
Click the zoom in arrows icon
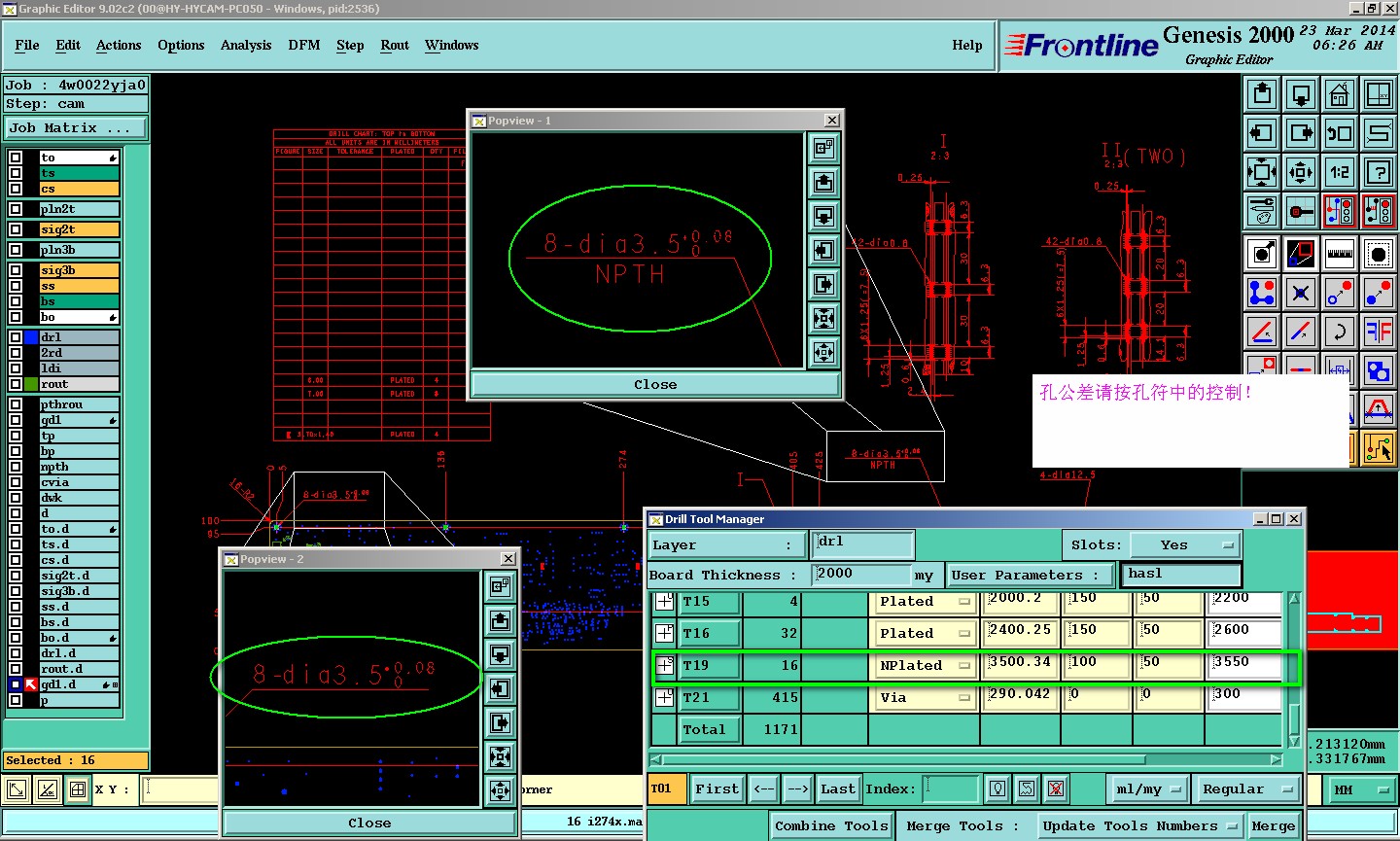point(1262,172)
